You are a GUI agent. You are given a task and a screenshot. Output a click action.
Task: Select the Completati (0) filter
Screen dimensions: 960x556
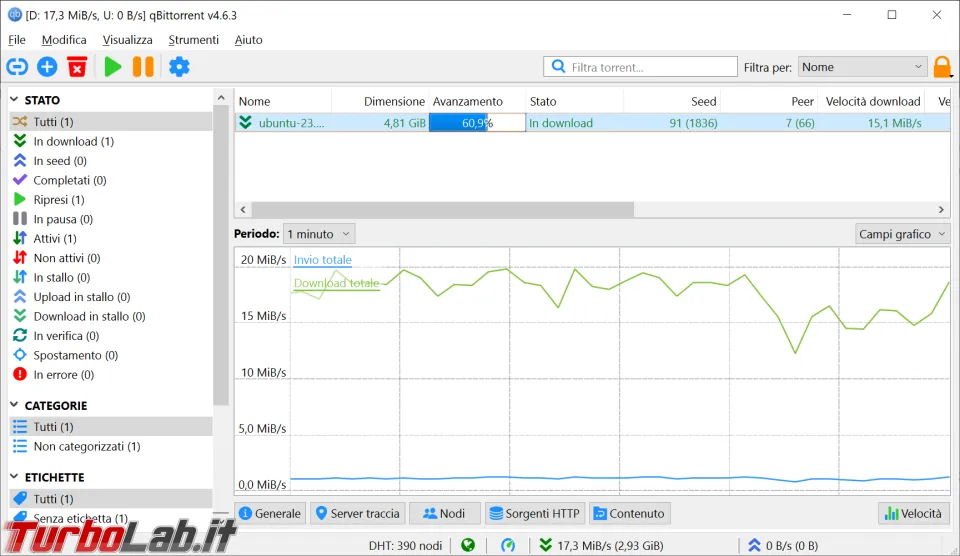pyautogui.click(x=111, y=181)
